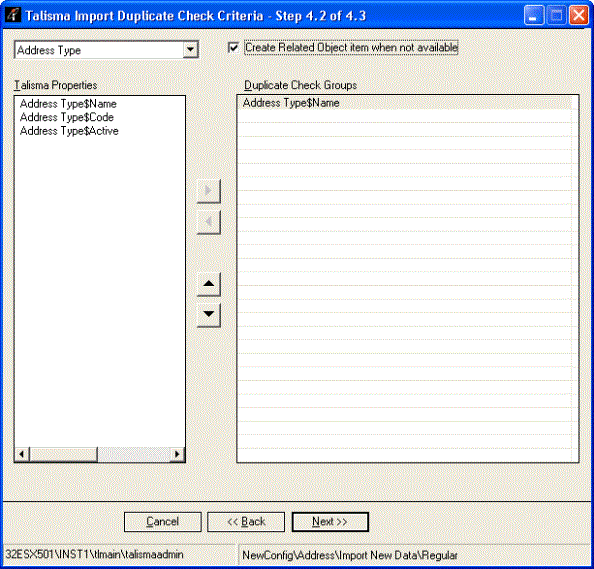Open the Address Type dropdown arrow

(191, 50)
